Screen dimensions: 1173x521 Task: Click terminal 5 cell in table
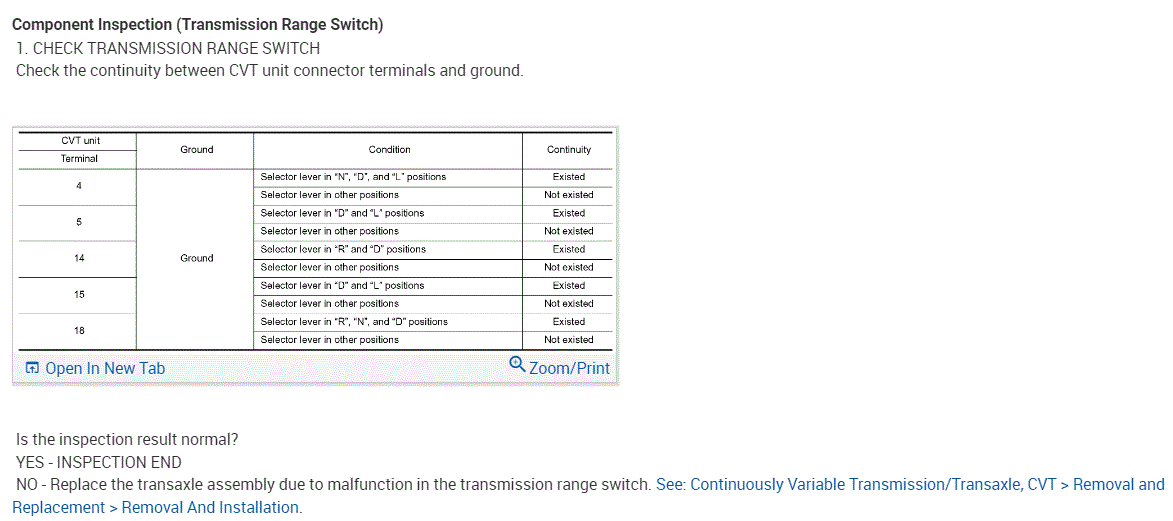pos(78,222)
